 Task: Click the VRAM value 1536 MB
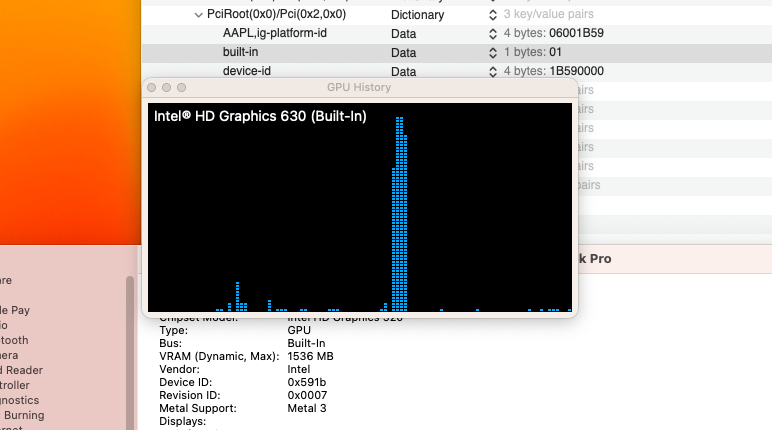click(310, 356)
